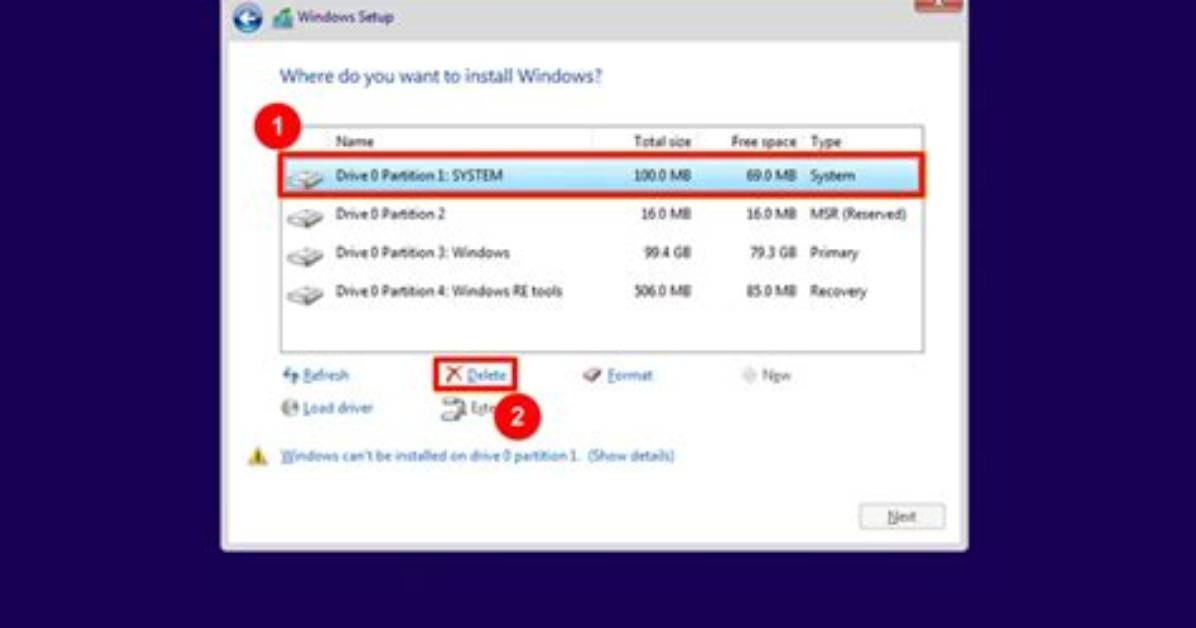Click the Windows Setup title icon
The height and width of the screenshot is (628, 1196).
click(x=283, y=17)
